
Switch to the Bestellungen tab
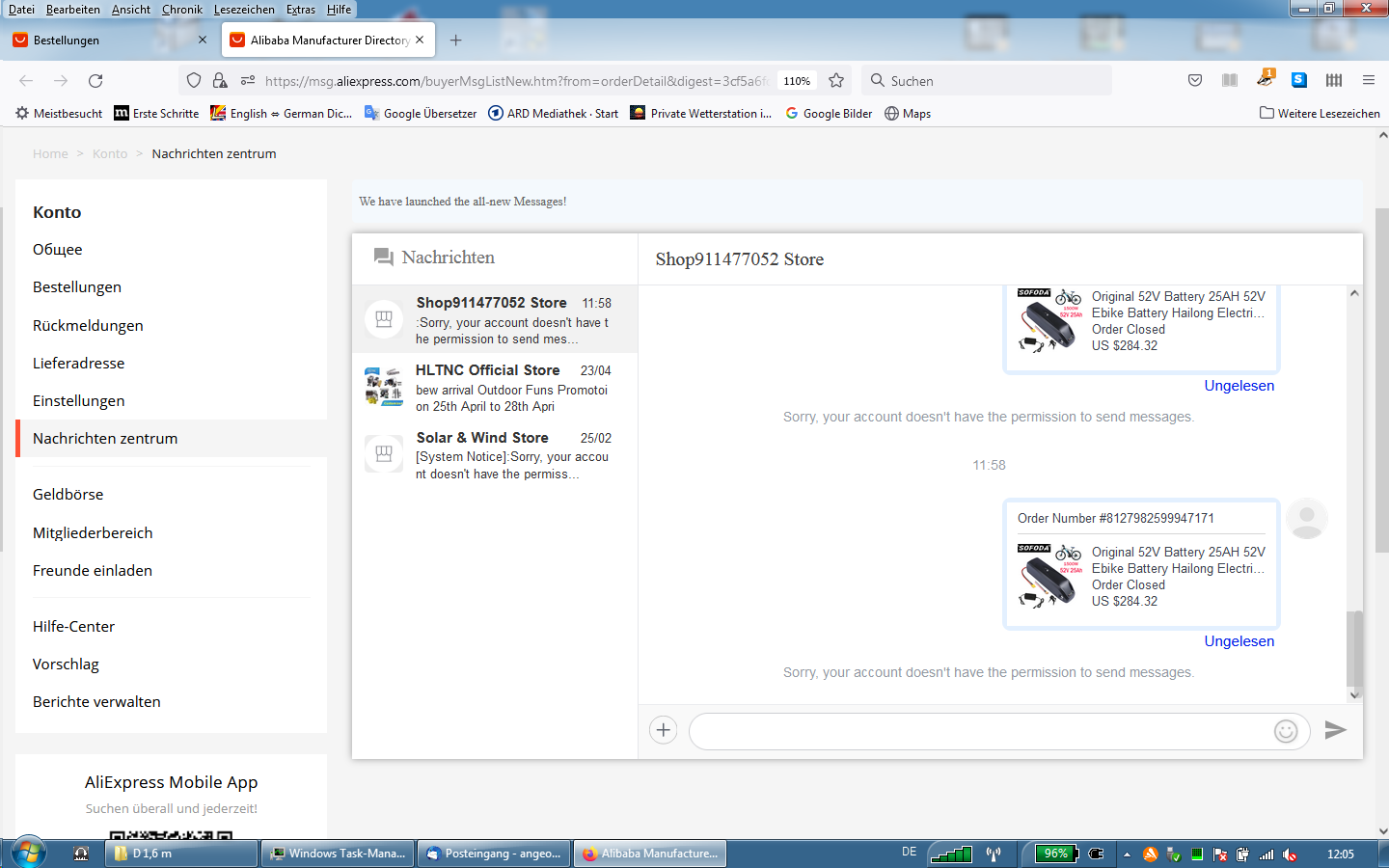click(106, 41)
